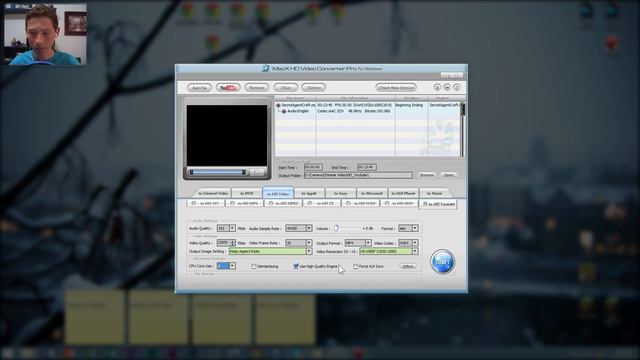
Task: Click the File Name column header
Action: pos(295,98)
